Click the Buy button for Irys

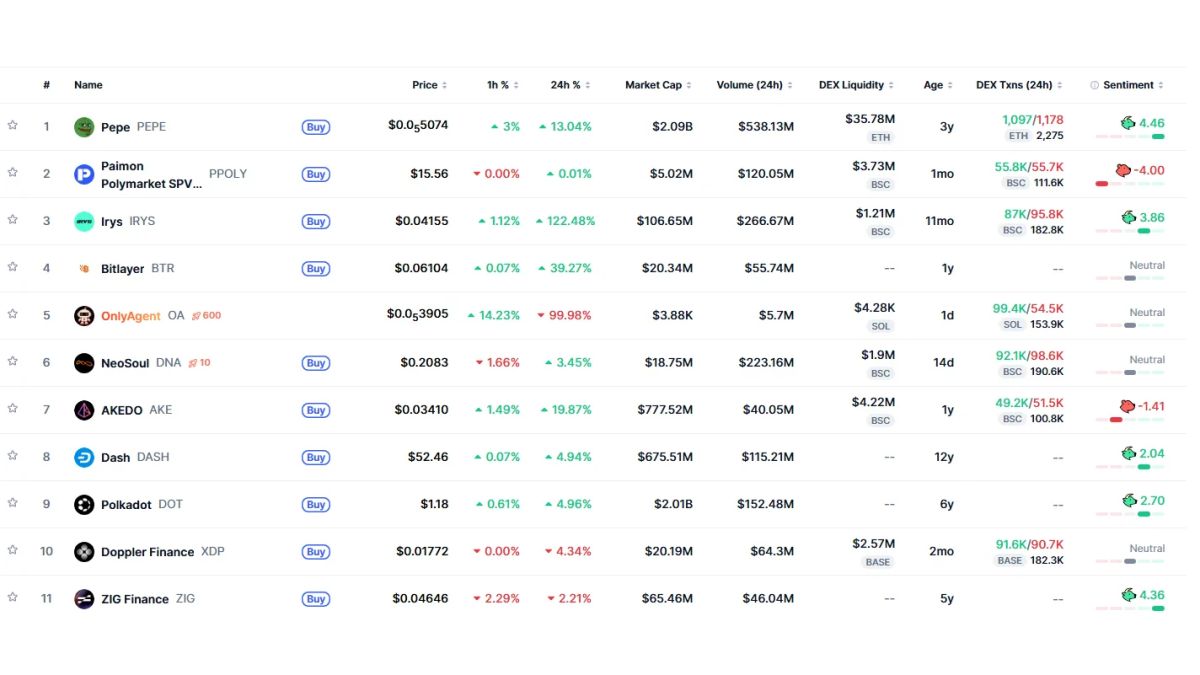click(316, 221)
